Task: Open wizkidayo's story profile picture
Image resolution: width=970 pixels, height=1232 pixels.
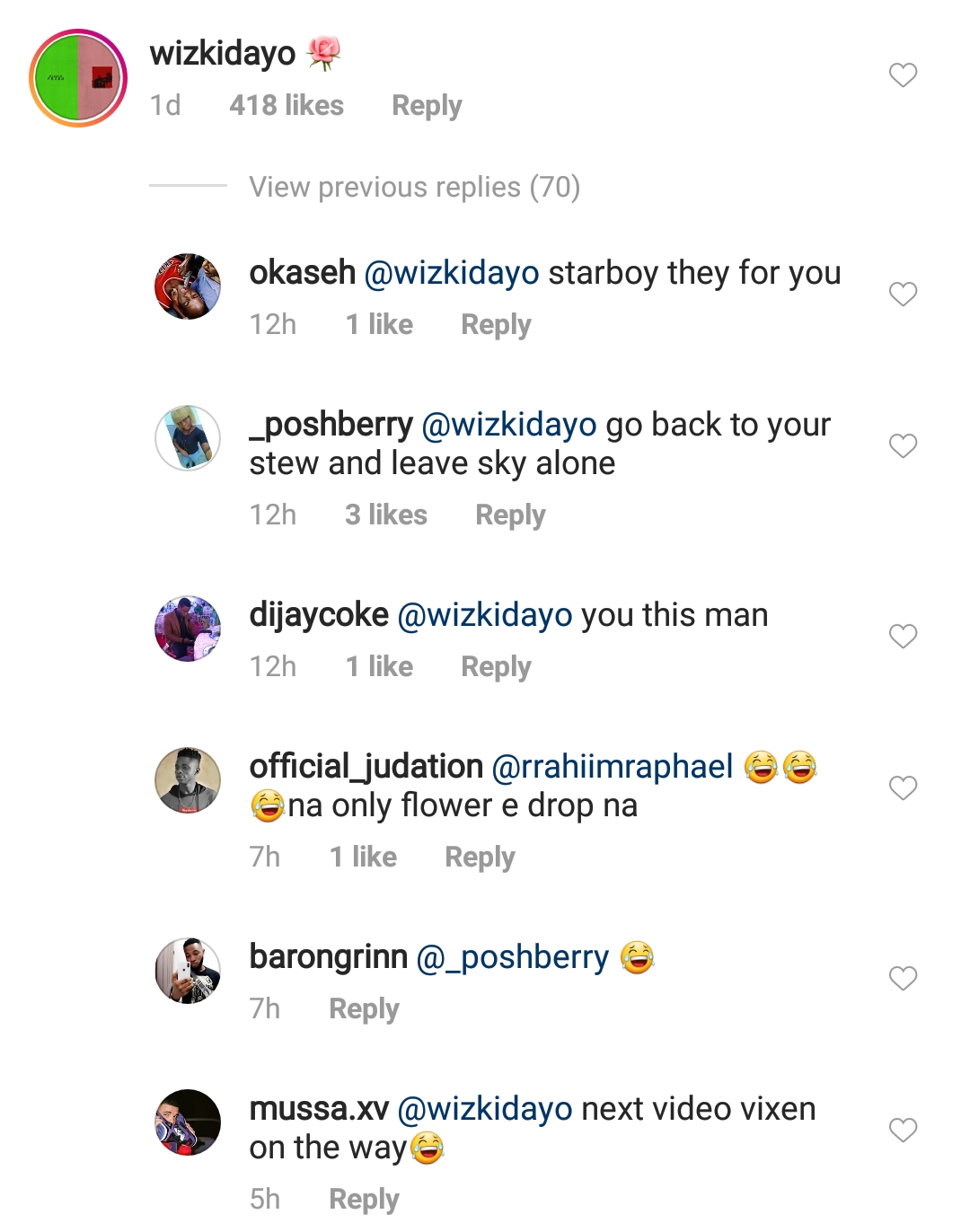Action: pyautogui.click(x=78, y=78)
